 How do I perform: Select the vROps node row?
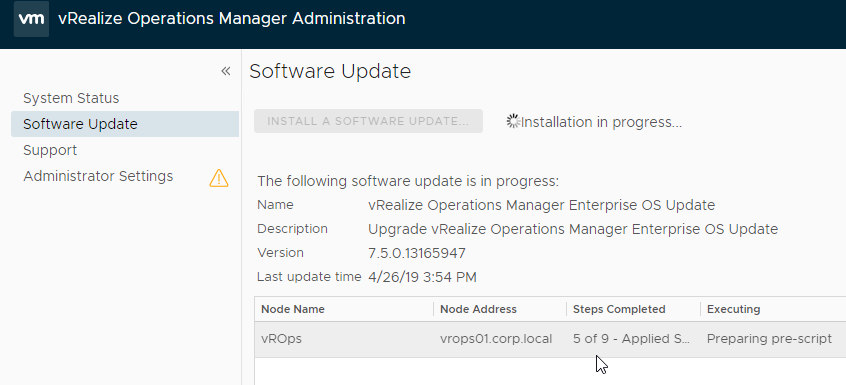[x=550, y=339]
